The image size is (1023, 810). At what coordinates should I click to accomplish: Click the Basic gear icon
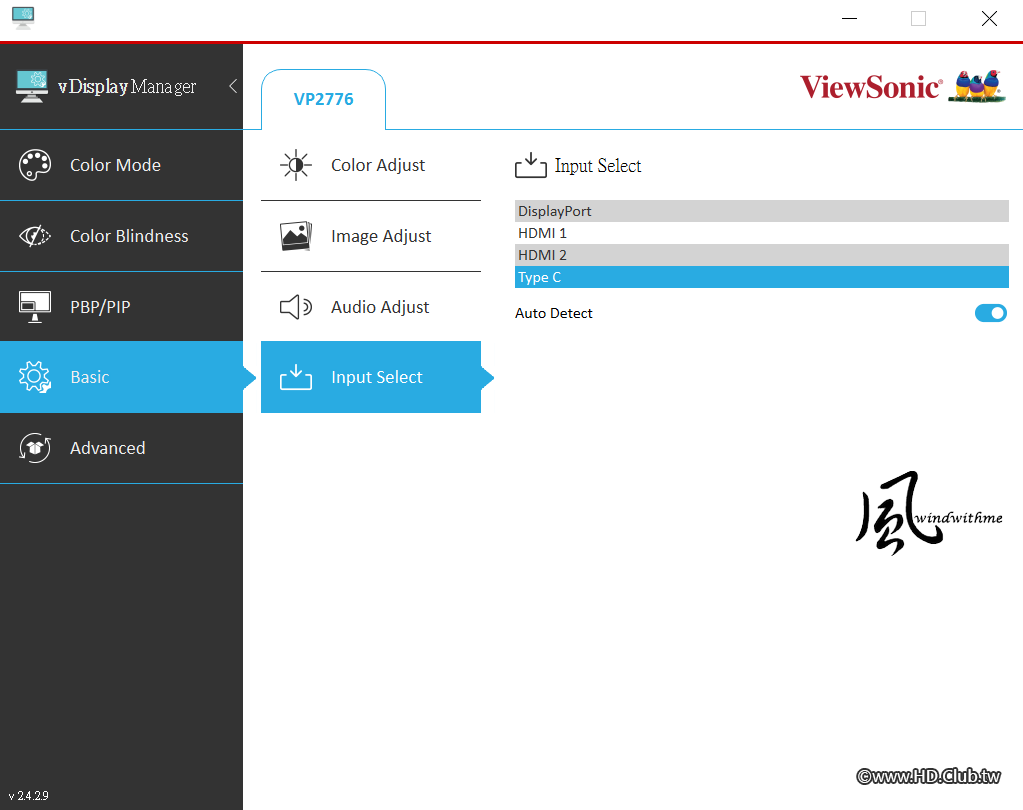click(35, 377)
